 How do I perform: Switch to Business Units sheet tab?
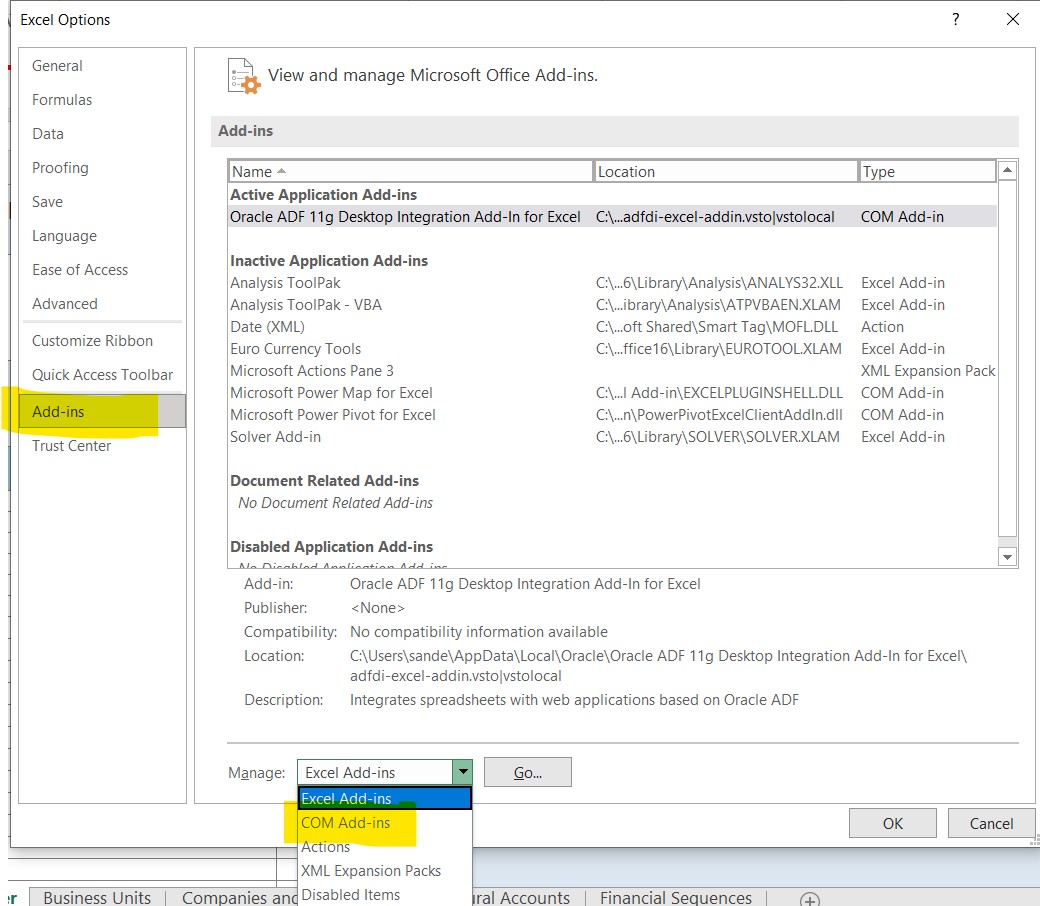[x=97, y=897]
